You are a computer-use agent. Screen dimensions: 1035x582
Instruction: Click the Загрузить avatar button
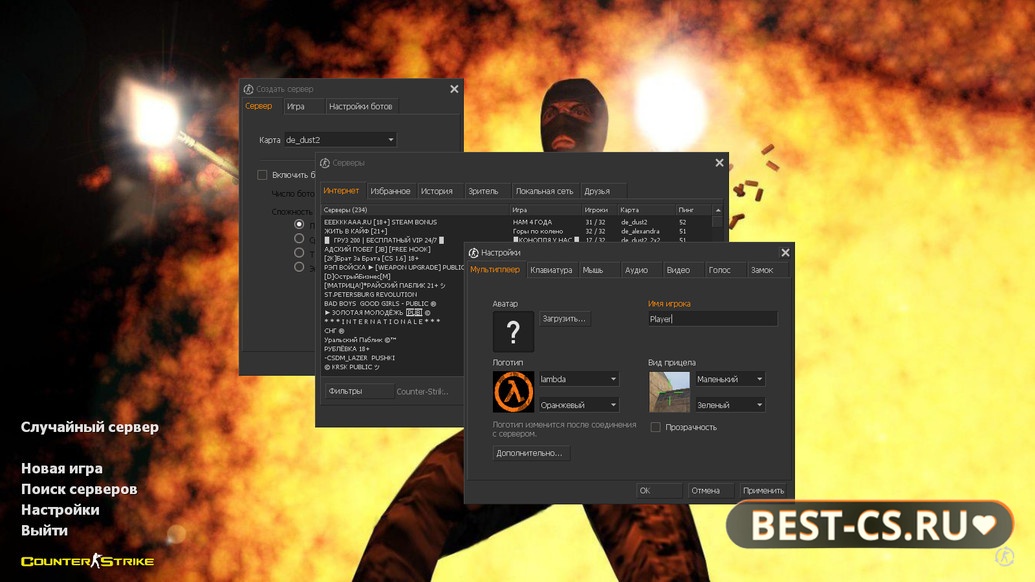point(564,319)
